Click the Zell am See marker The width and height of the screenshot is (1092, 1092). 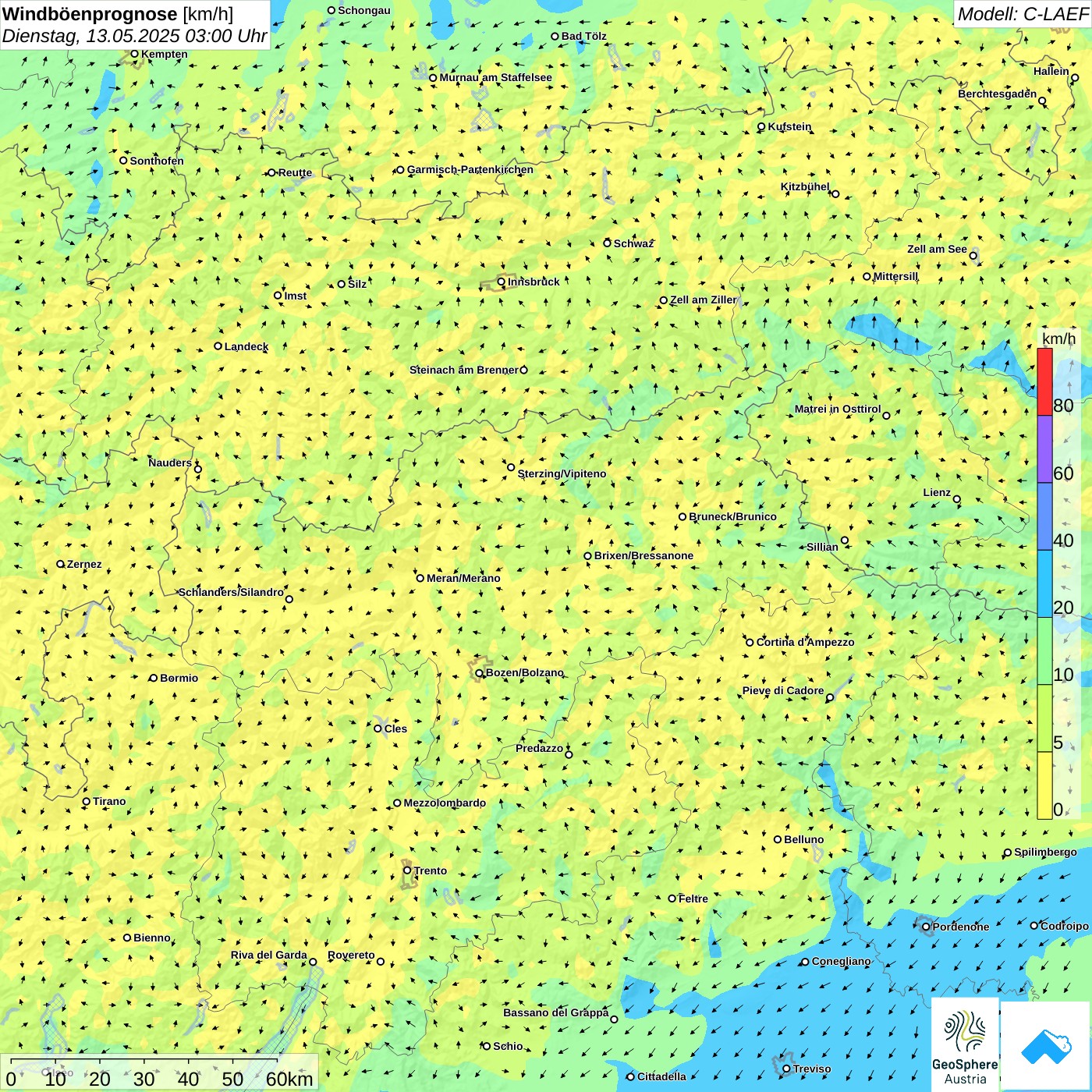(973, 256)
